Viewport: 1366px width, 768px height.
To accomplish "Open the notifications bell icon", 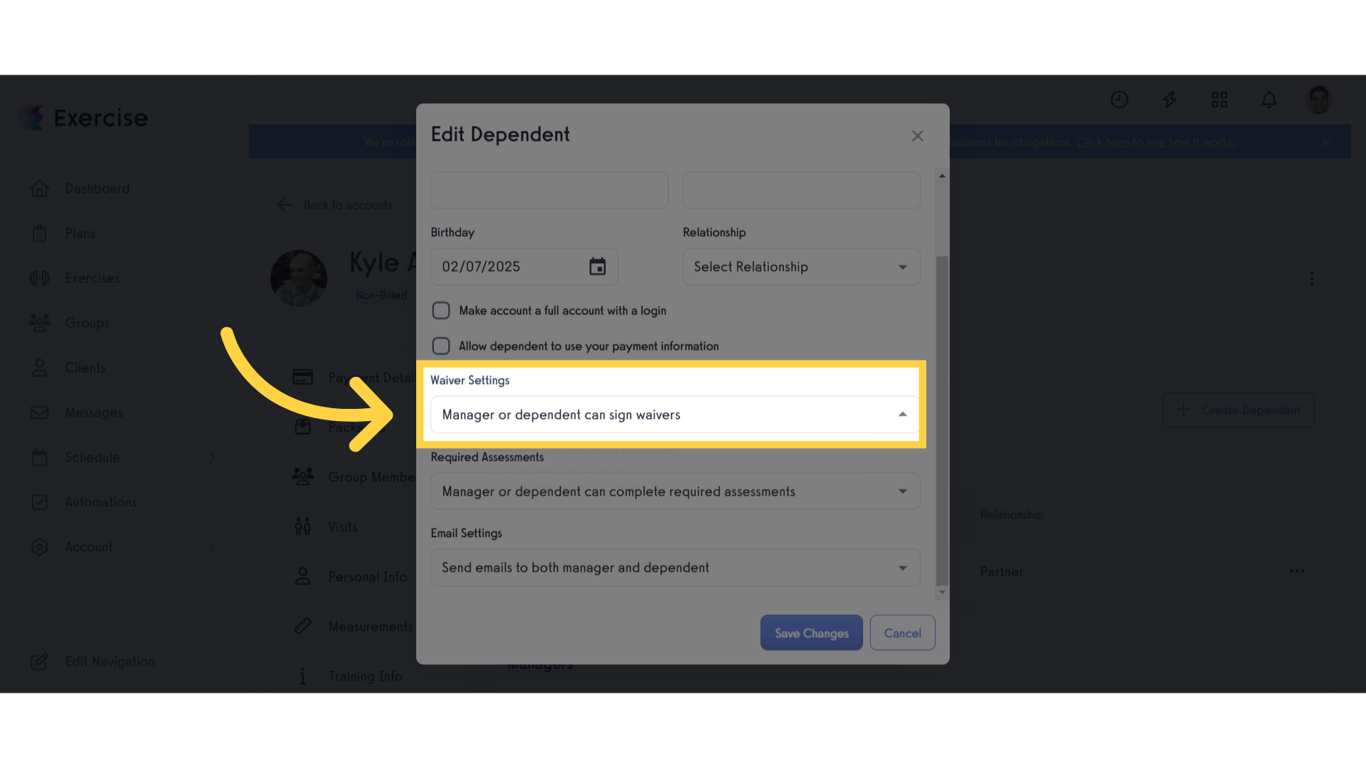I will (x=1268, y=100).
